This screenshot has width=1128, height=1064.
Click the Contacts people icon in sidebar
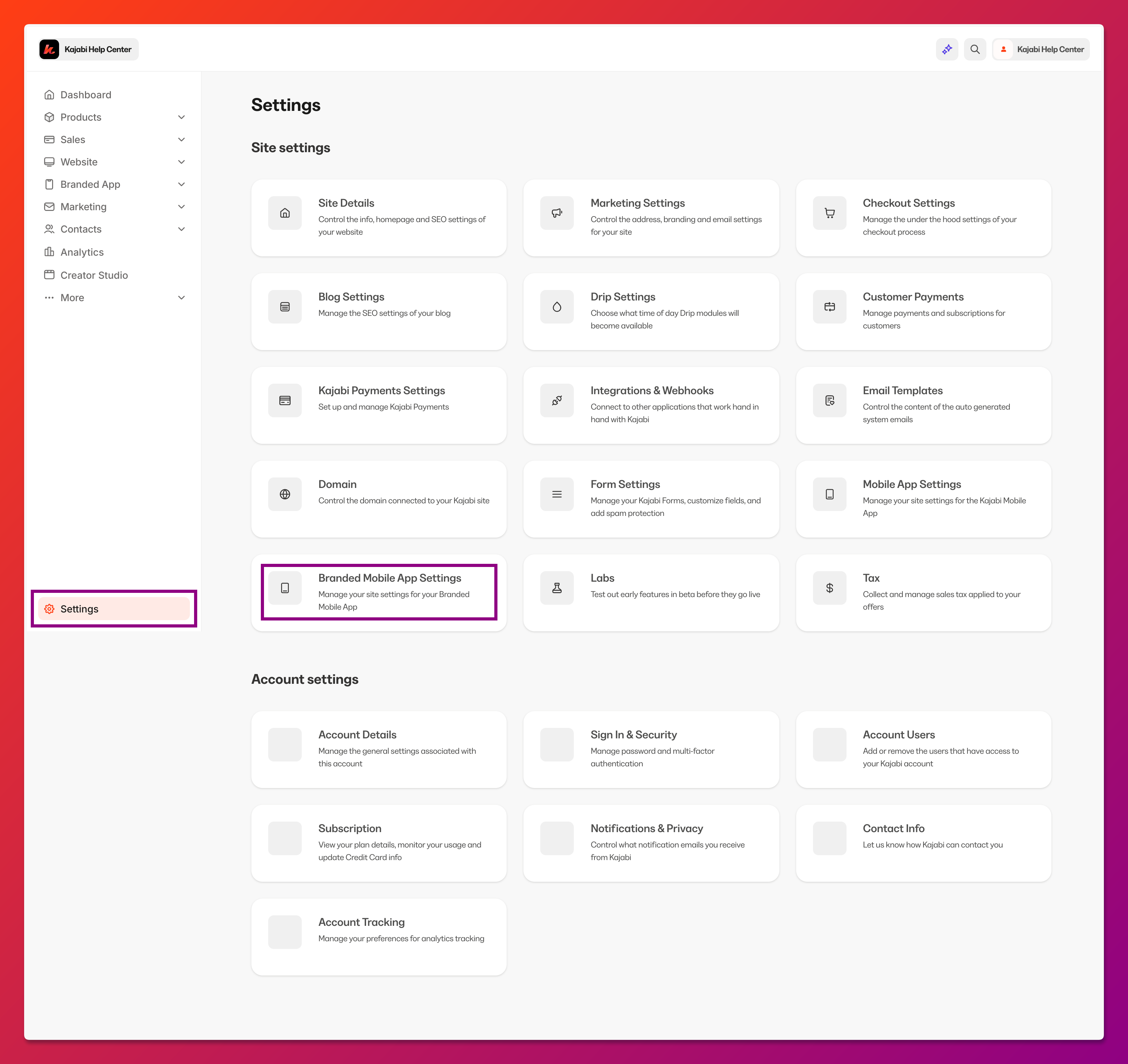pos(49,229)
